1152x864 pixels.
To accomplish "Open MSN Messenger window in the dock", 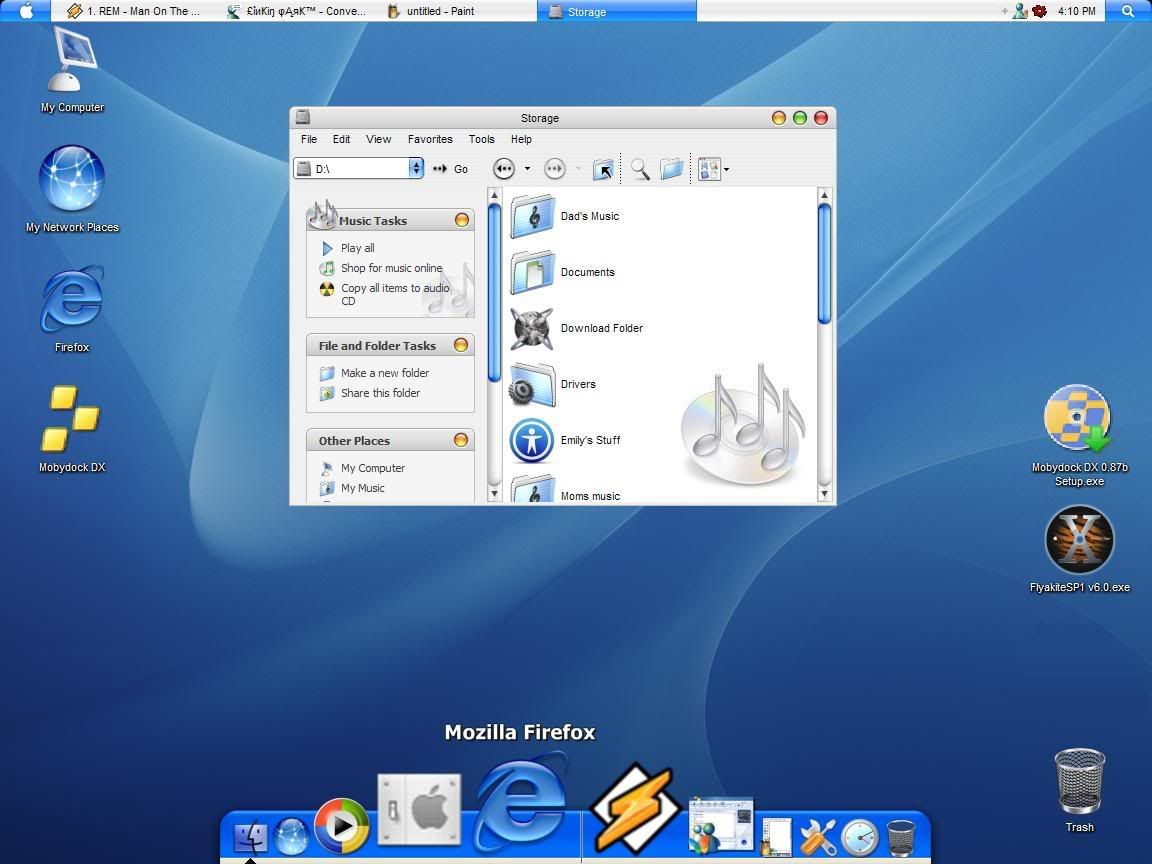I will (721, 827).
